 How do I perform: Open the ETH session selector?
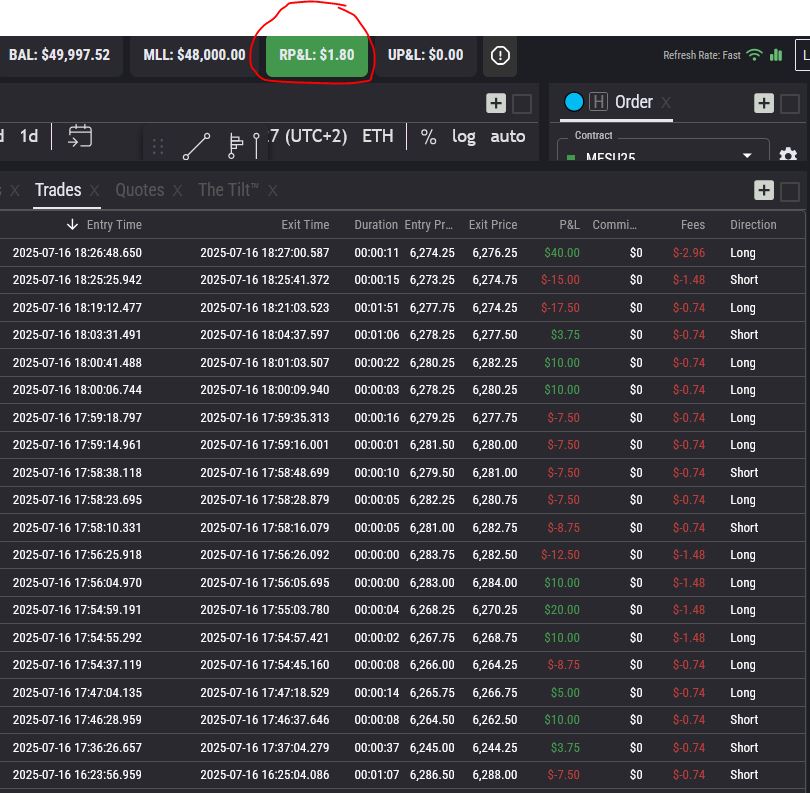(x=377, y=137)
